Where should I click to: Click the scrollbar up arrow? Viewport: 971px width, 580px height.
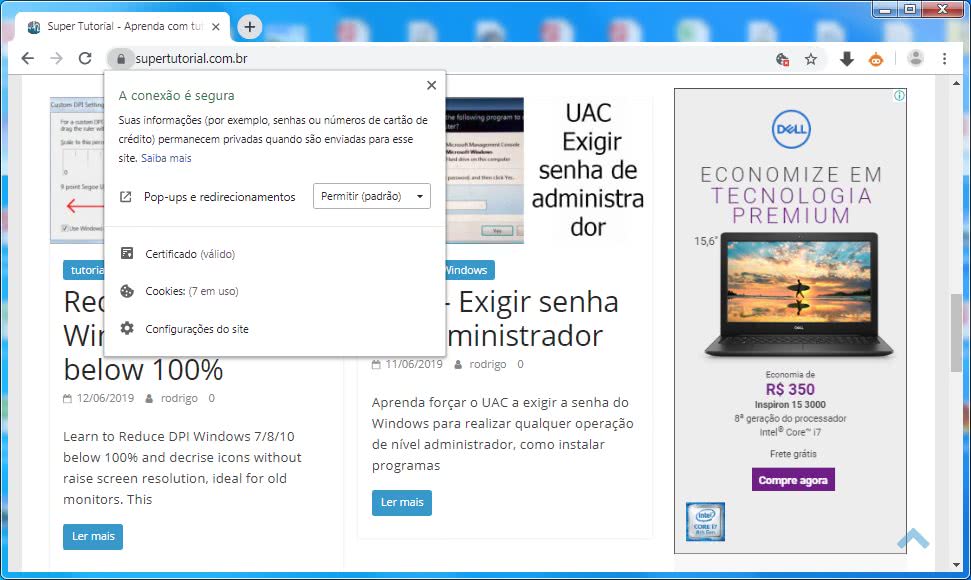[957, 82]
